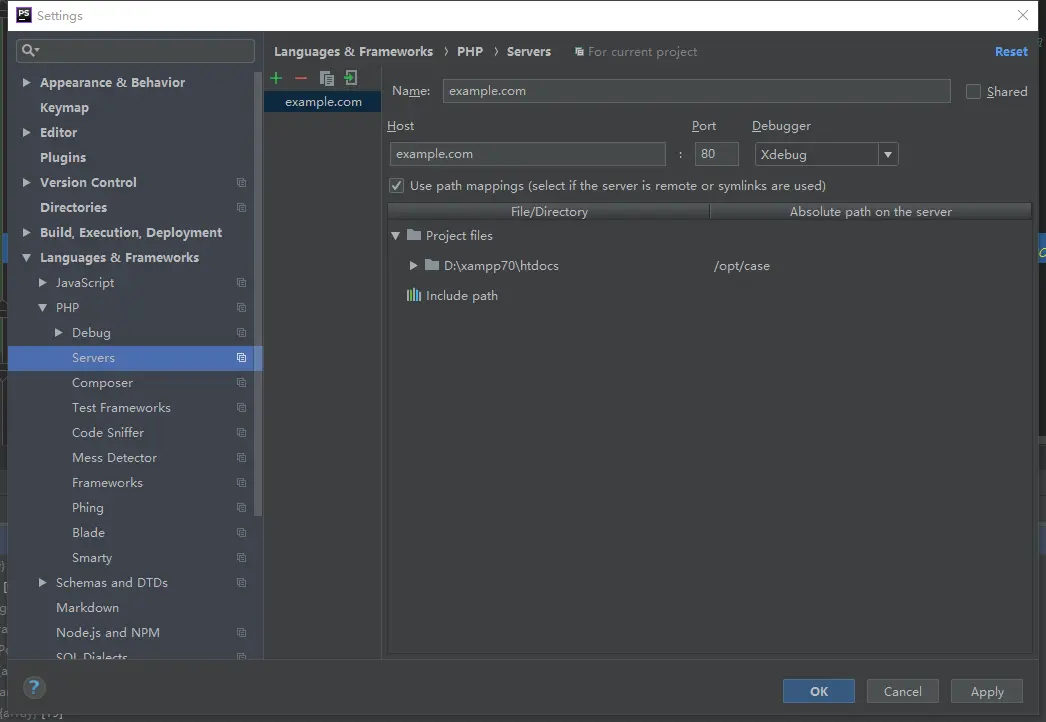This screenshot has height=722, width=1046.
Task: Click the help question mark icon
Action: click(34, 687)
